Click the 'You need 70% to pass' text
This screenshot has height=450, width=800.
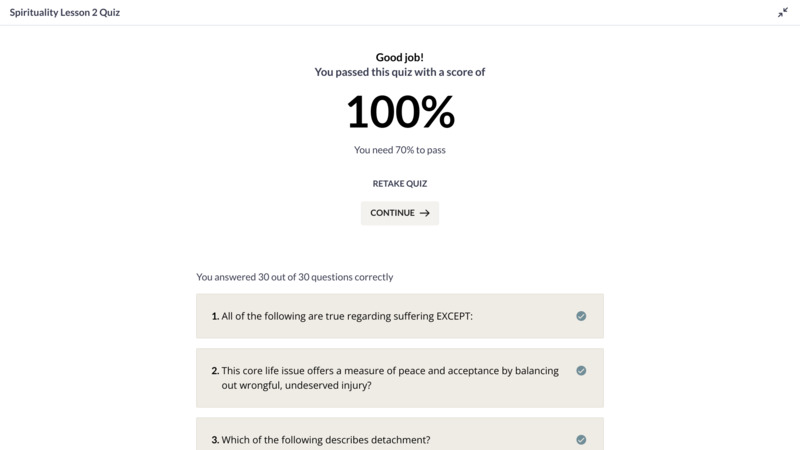click(x=399, y=150)
